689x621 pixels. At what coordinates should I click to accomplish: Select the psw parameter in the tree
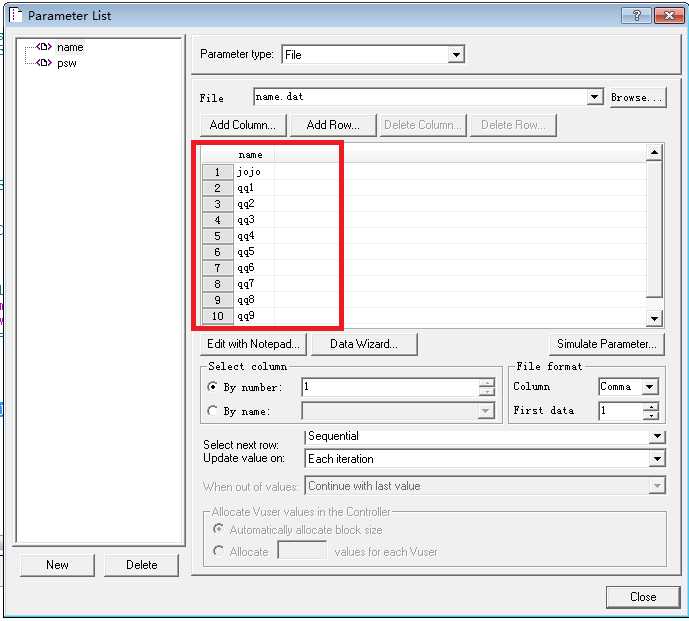pos(66,63)
